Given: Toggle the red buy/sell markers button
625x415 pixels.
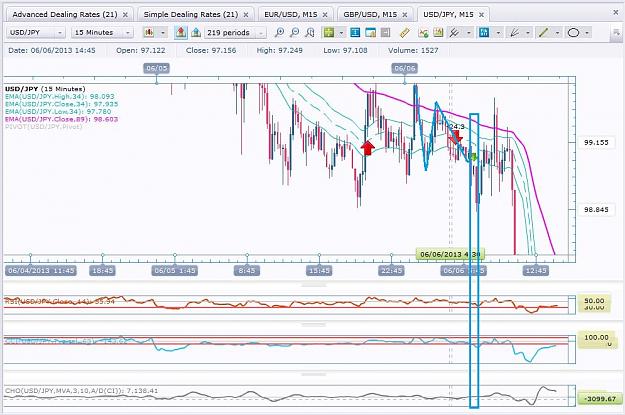Looking at the screenshot, I should (181, 33).
